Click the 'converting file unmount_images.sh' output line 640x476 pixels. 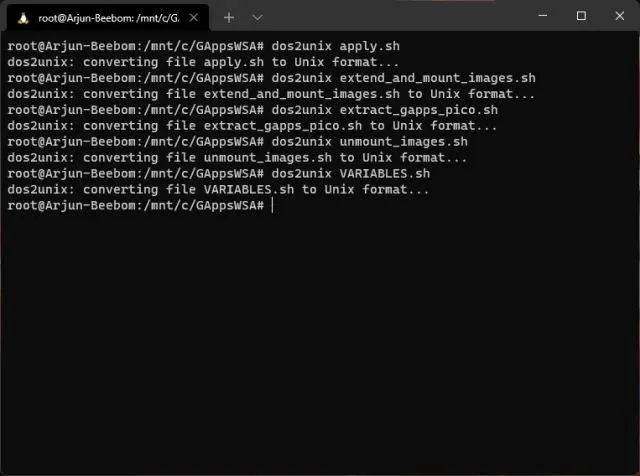pyautogui.click(x=237, y=157)
